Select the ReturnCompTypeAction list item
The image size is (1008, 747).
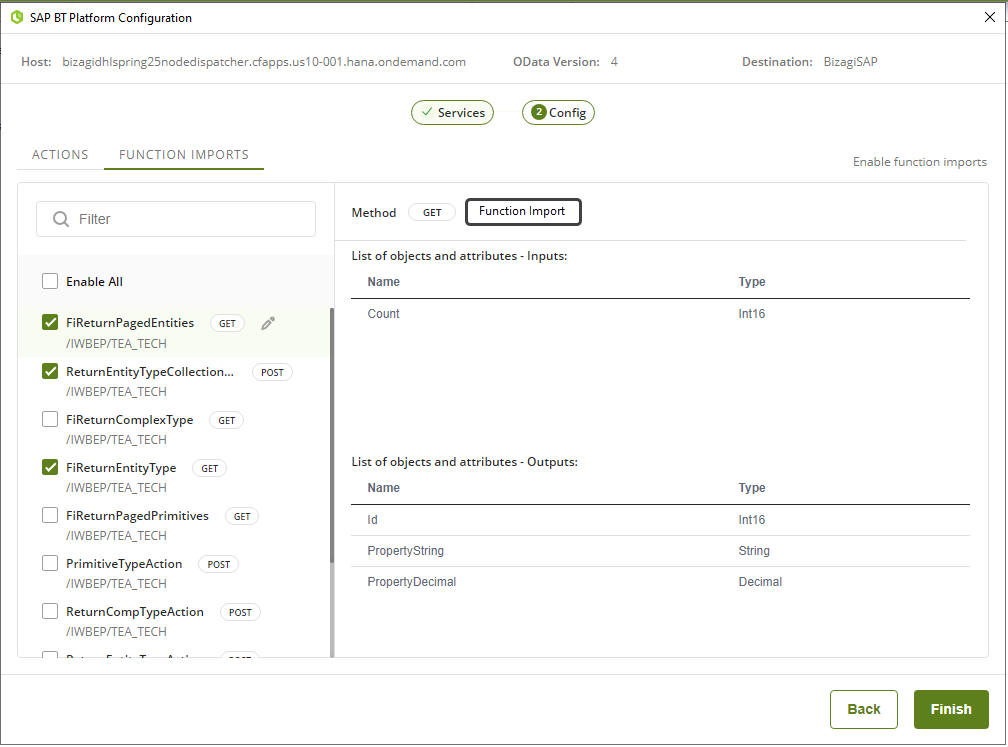(135, 612)
